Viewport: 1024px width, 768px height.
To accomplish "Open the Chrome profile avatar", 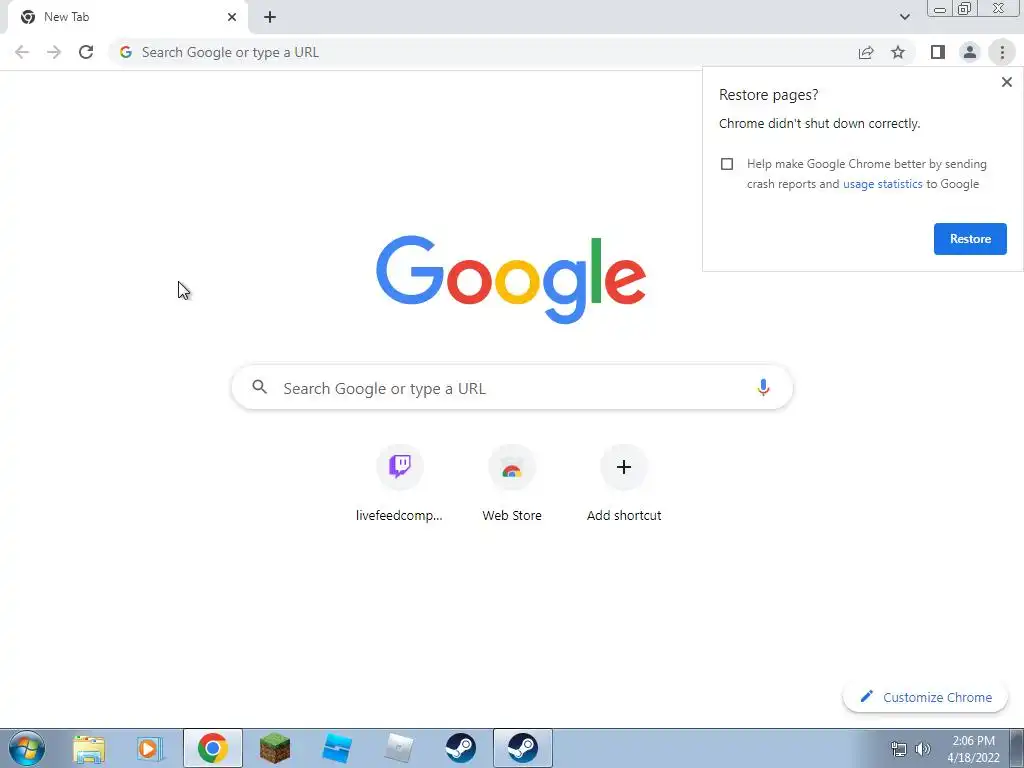I will coord(970,52).
